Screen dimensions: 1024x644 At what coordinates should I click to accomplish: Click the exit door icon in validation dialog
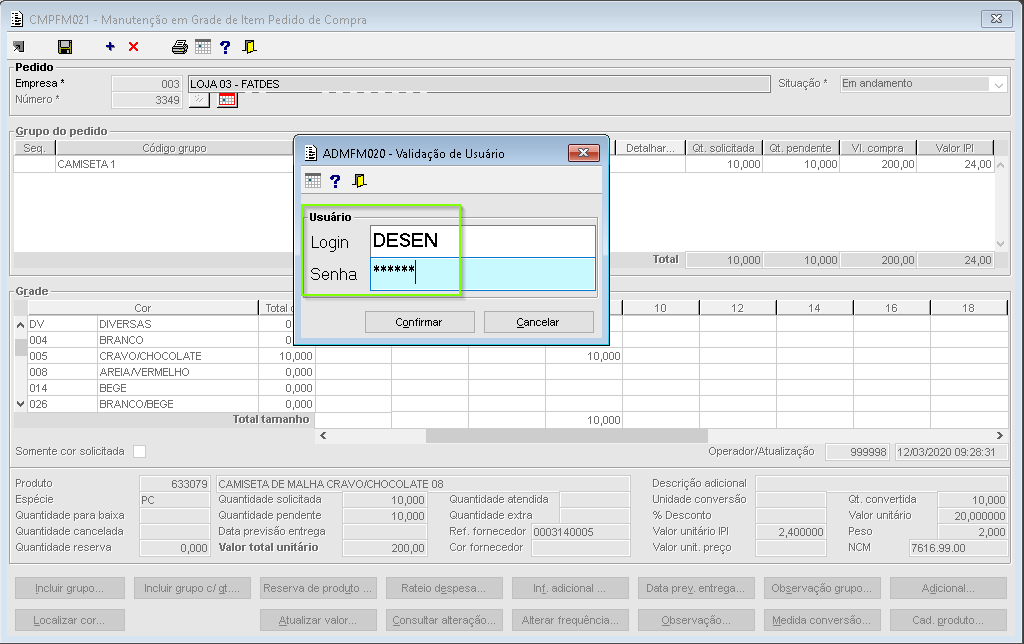pyautogui.click(x=359, y=181)
